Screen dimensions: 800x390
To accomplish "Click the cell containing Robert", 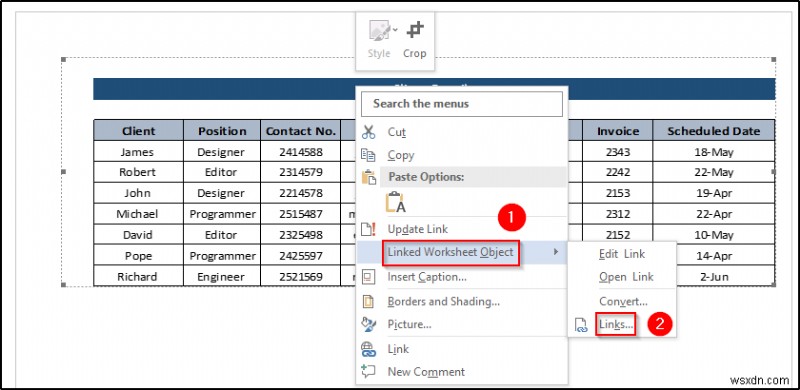I will pyautogui.click(x=138, y=172).
